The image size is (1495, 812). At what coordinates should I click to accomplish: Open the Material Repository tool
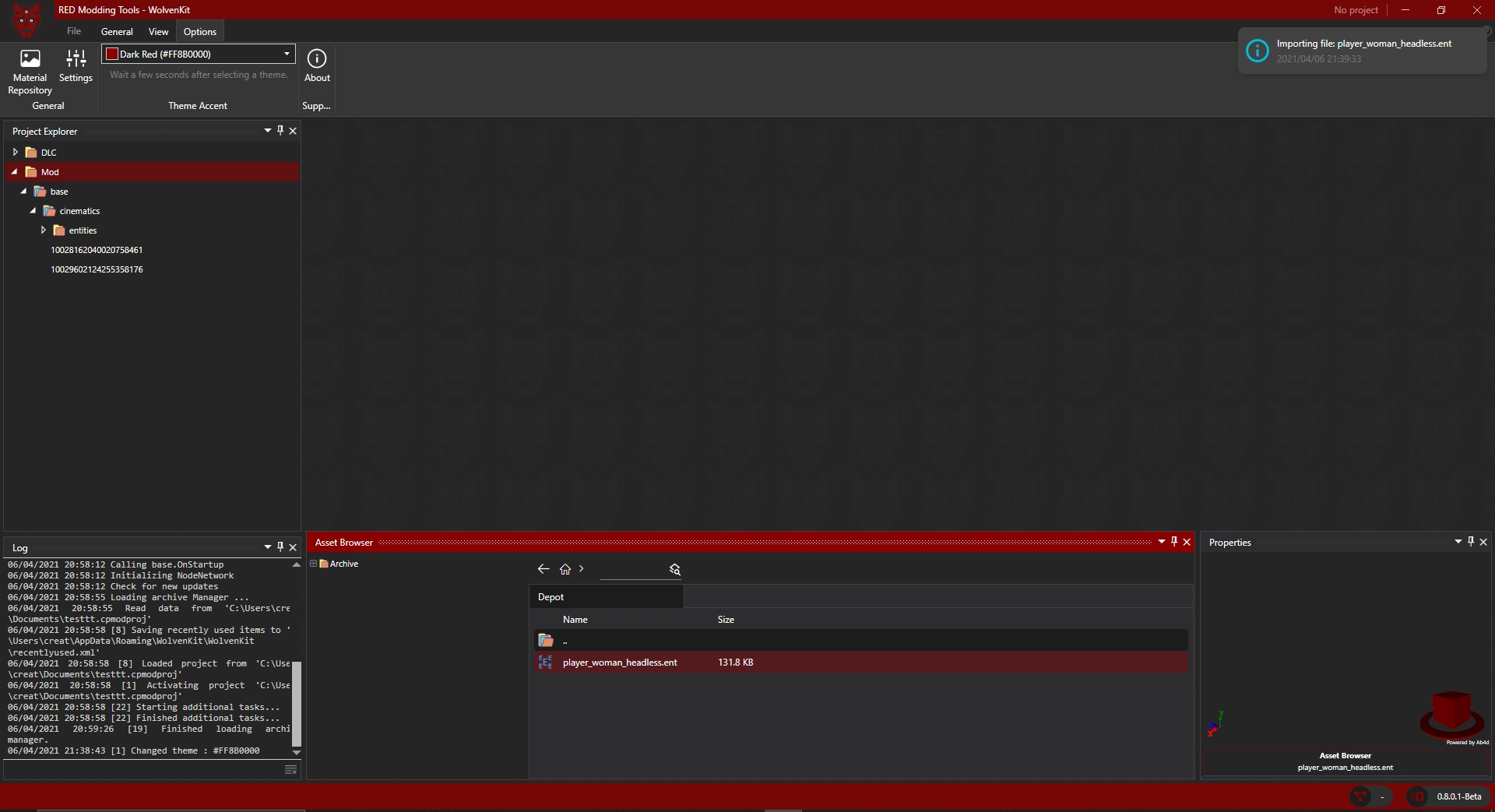[30, 72]
